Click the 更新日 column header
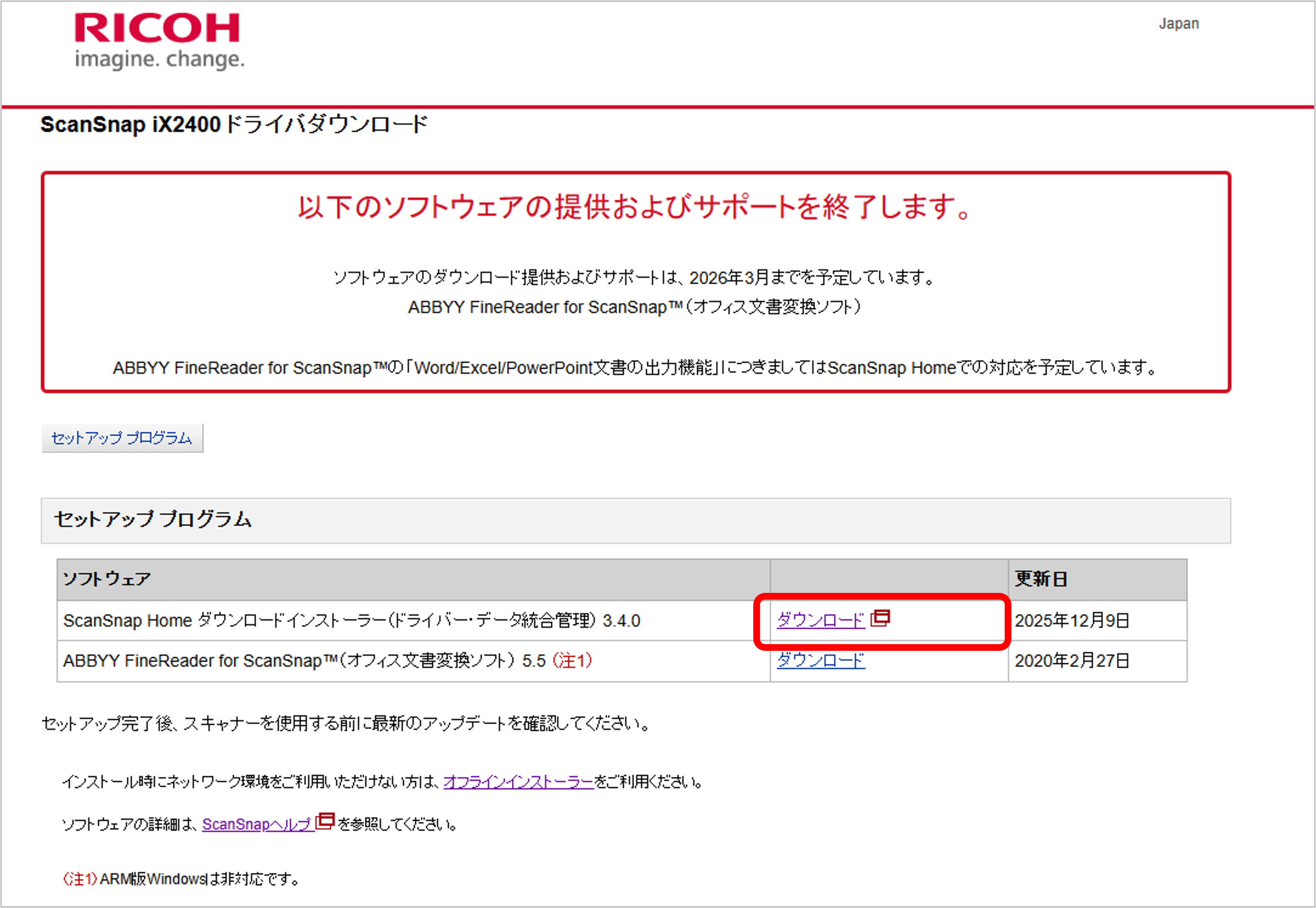The image size is (1316, 908). click(1041, 579)
